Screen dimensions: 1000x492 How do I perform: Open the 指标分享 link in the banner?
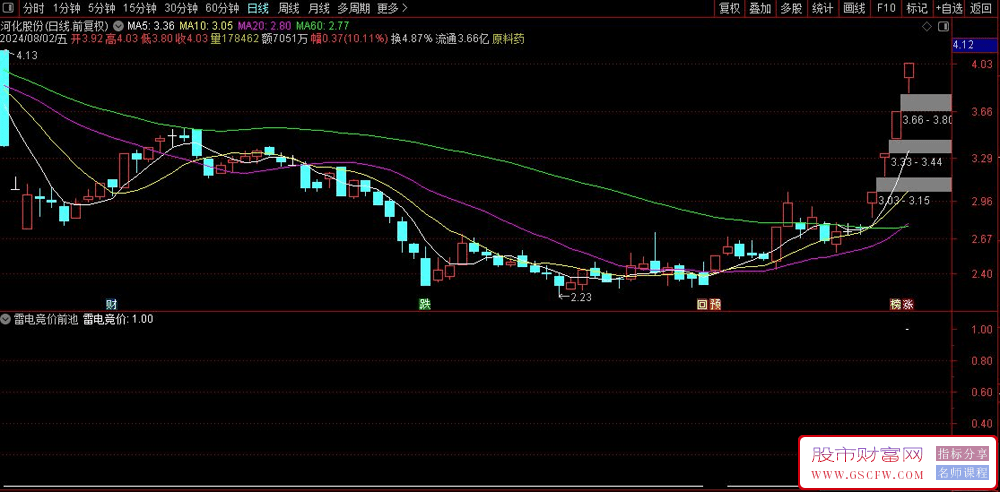pyautogui.click(x=962, y=454)
